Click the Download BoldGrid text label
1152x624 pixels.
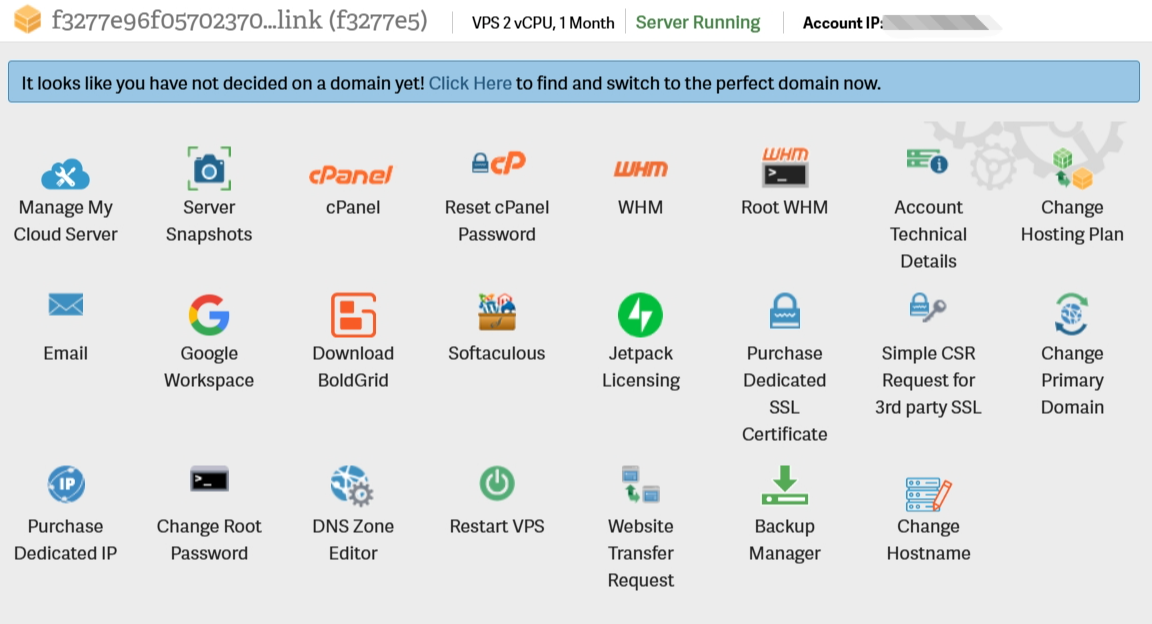353,366
